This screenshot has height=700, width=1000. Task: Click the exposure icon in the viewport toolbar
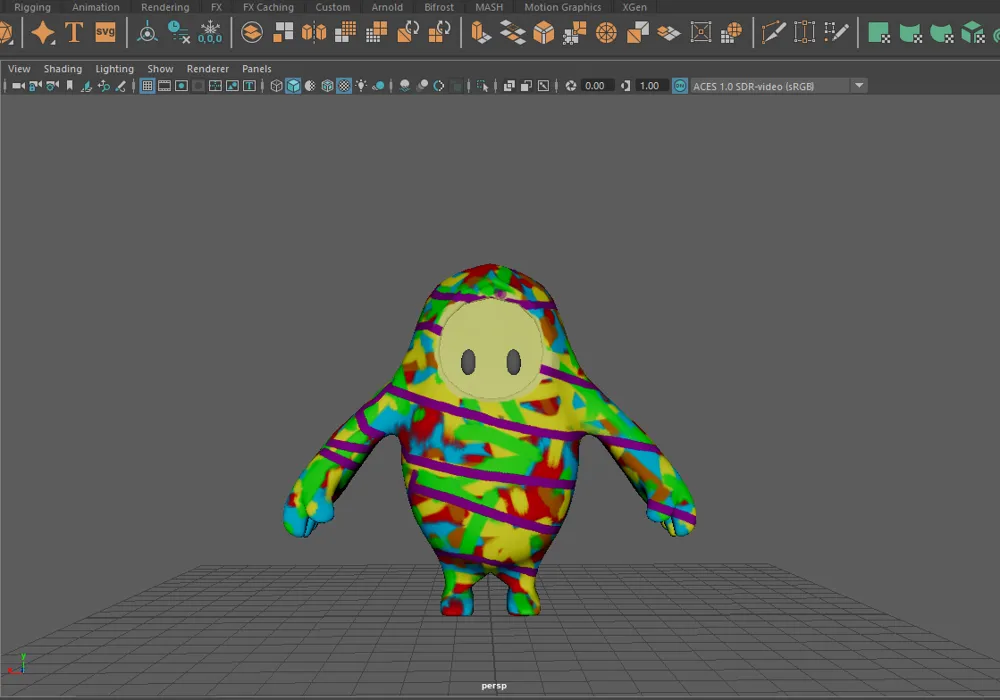coord(570,85)
